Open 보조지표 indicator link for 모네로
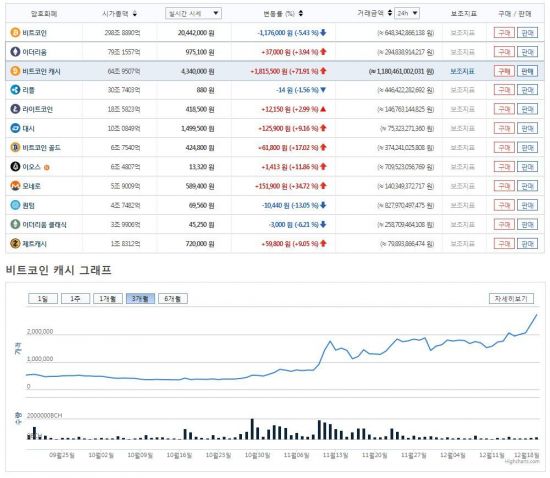 click(462, 186)
